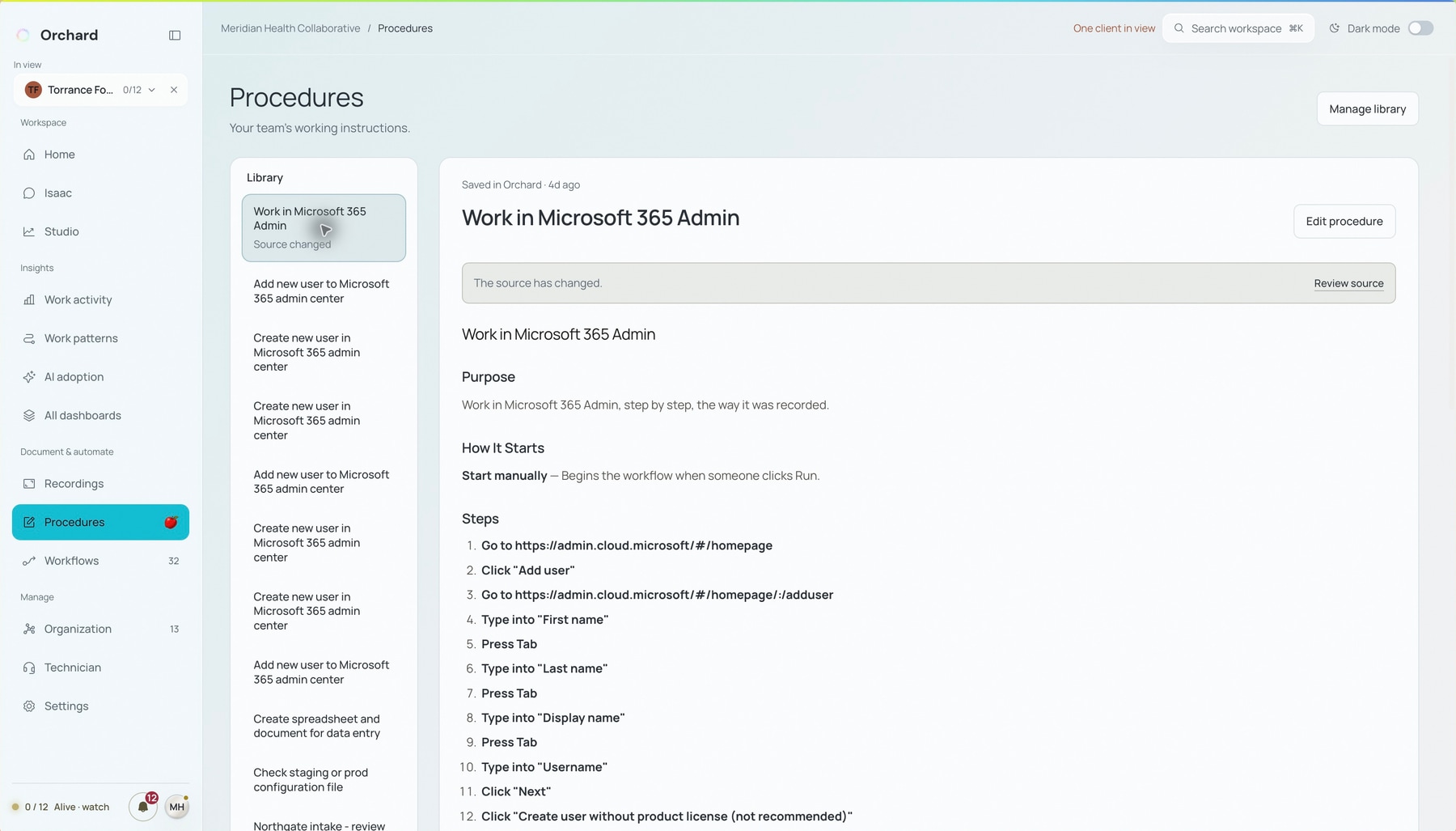Click the How It Starts heading

(503, 448)
